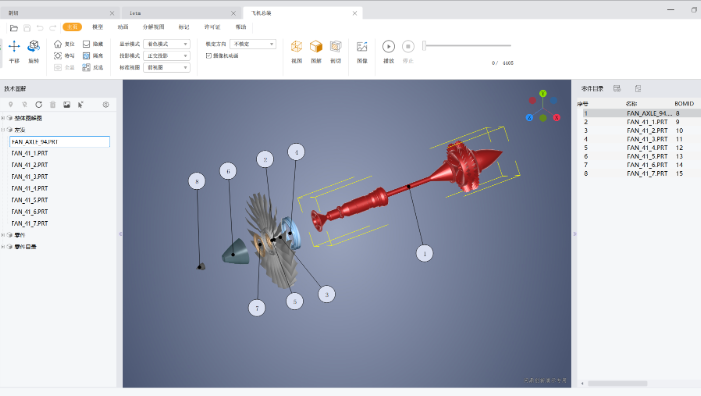Select FAN_AXLE_94 row in parts list
Image resolution: width=701 pixels, height=396 pixels.
pos(642,113)
